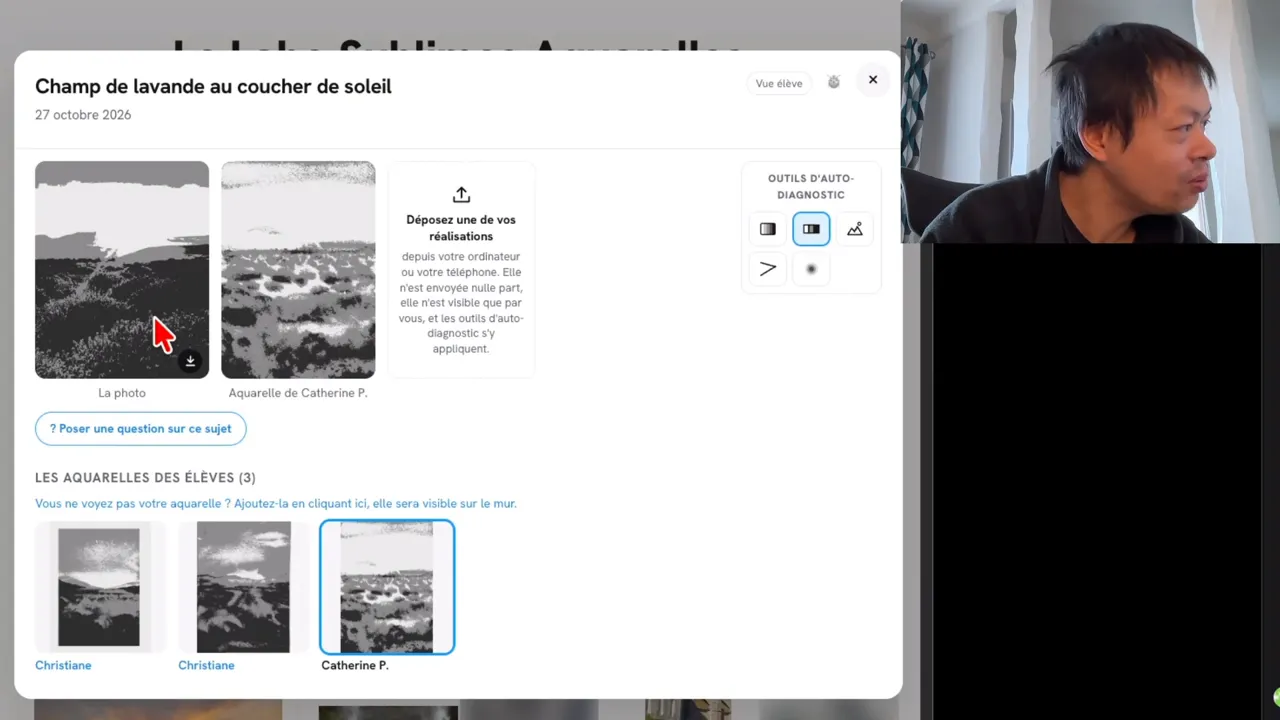Click the upload icon in drop zone
The width and height of the screenshot is (1280, 720).
[461, 195]
